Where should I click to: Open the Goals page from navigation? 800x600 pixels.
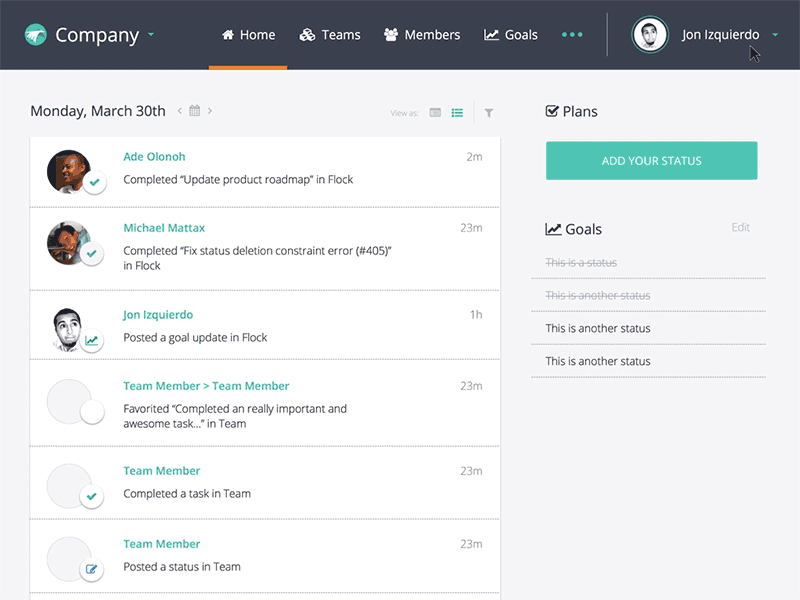511,34
